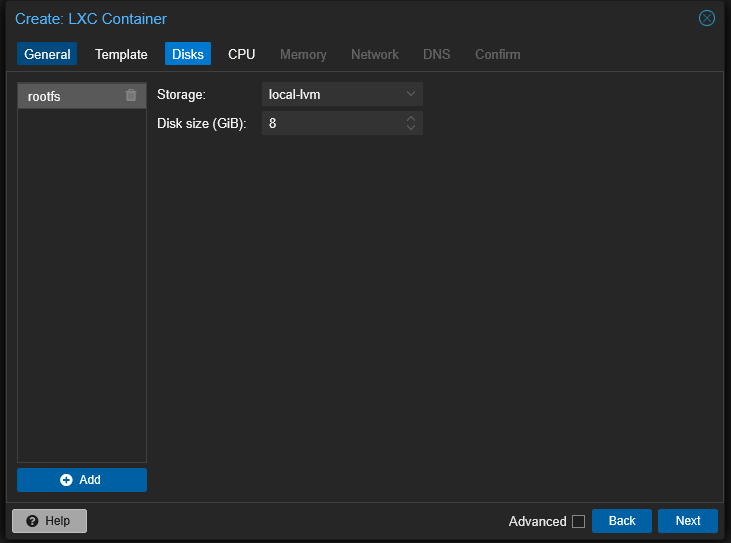
Task: Click the trash icon on rootfs row
Action: [131, 95]
